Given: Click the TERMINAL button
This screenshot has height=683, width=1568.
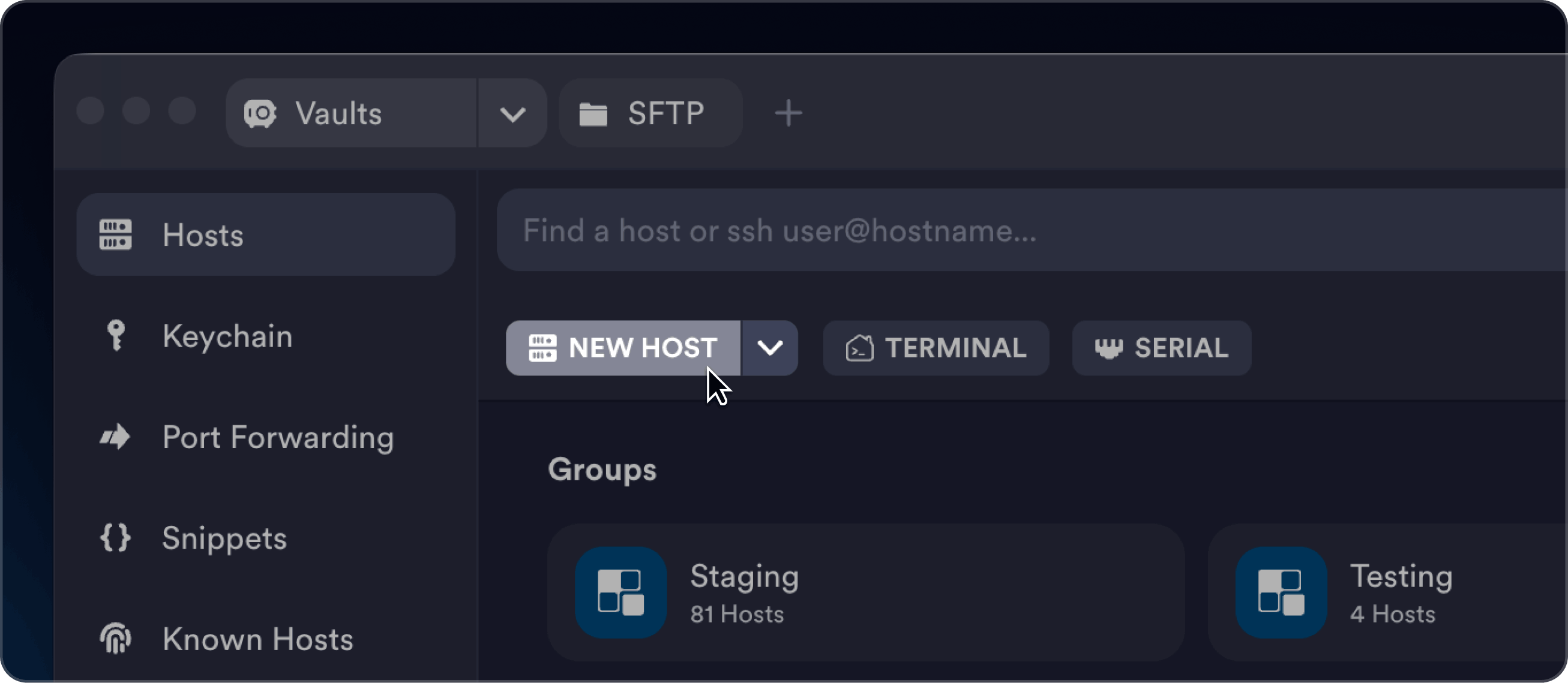Looking at the screenshot, I should 936,348.
